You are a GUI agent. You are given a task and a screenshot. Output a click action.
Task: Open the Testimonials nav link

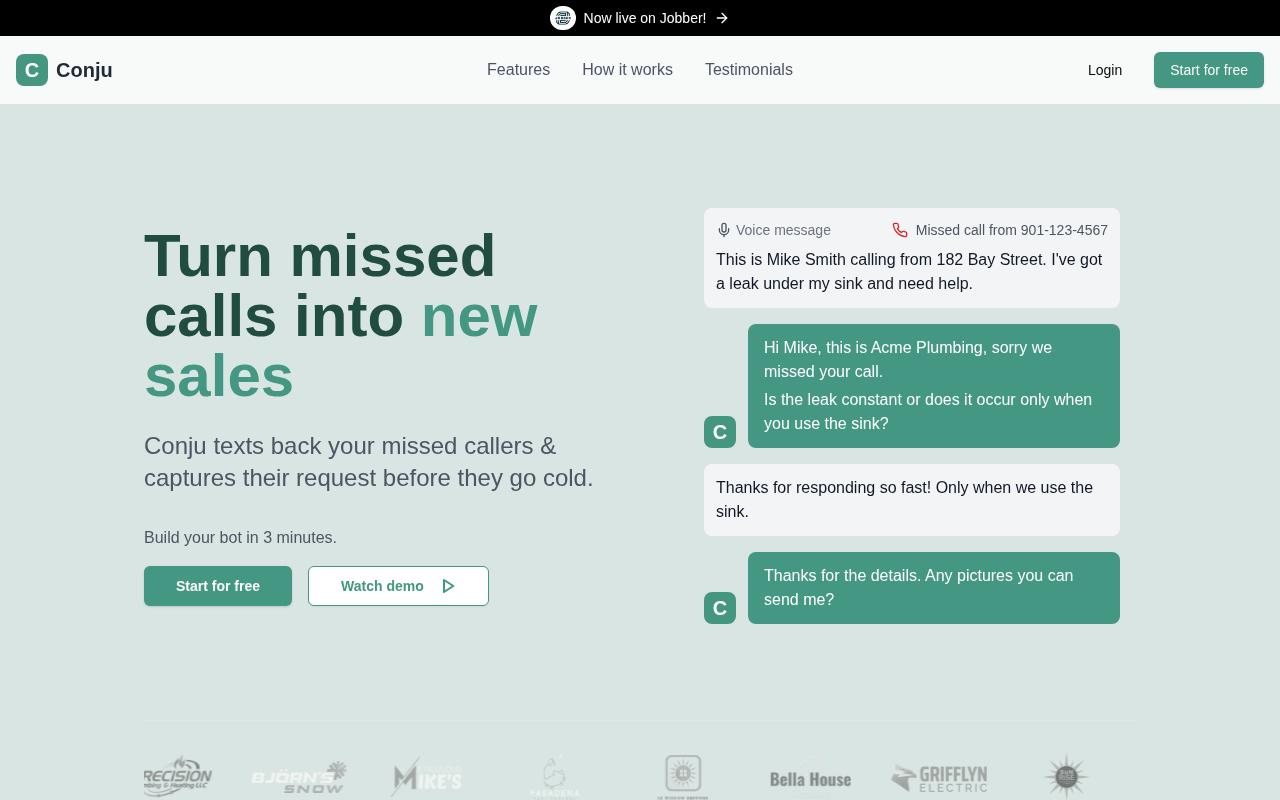pos(749,70)
